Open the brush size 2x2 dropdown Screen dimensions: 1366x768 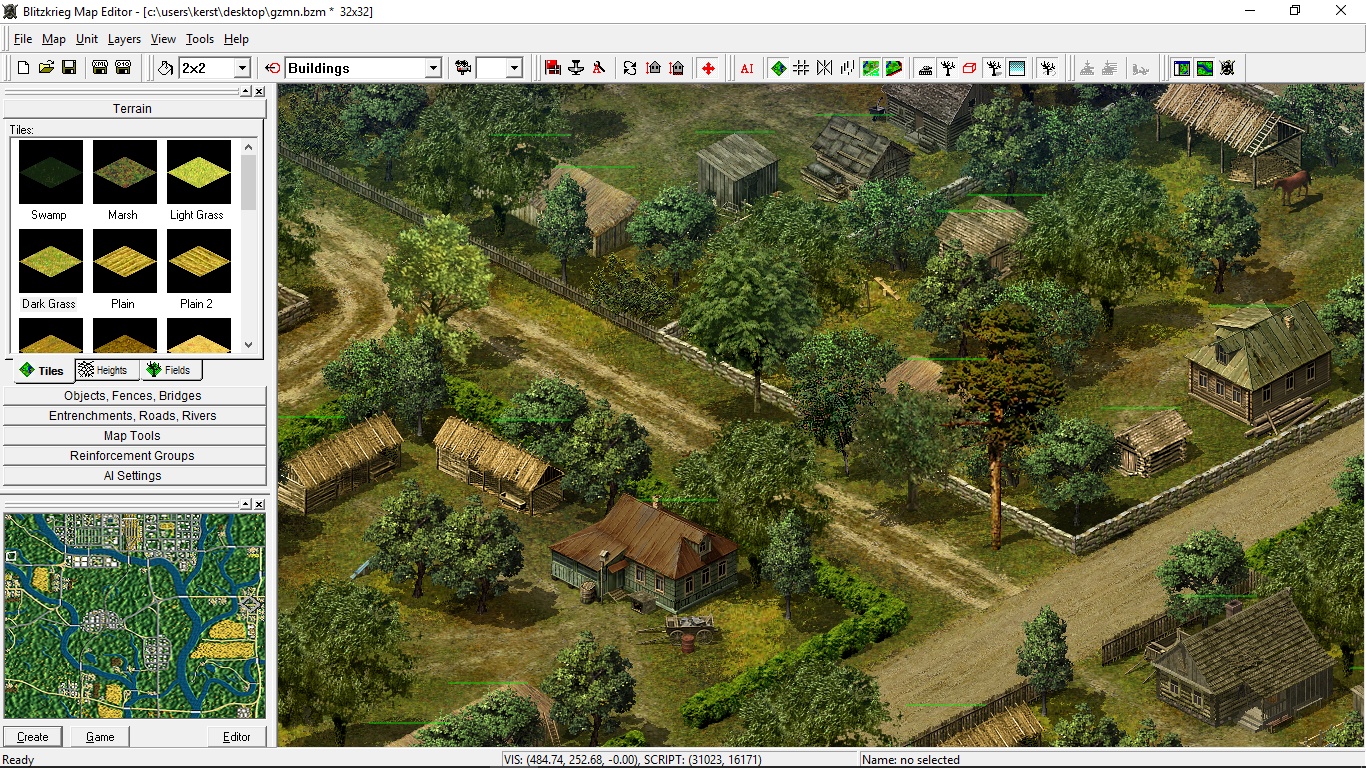coord(241,68)
